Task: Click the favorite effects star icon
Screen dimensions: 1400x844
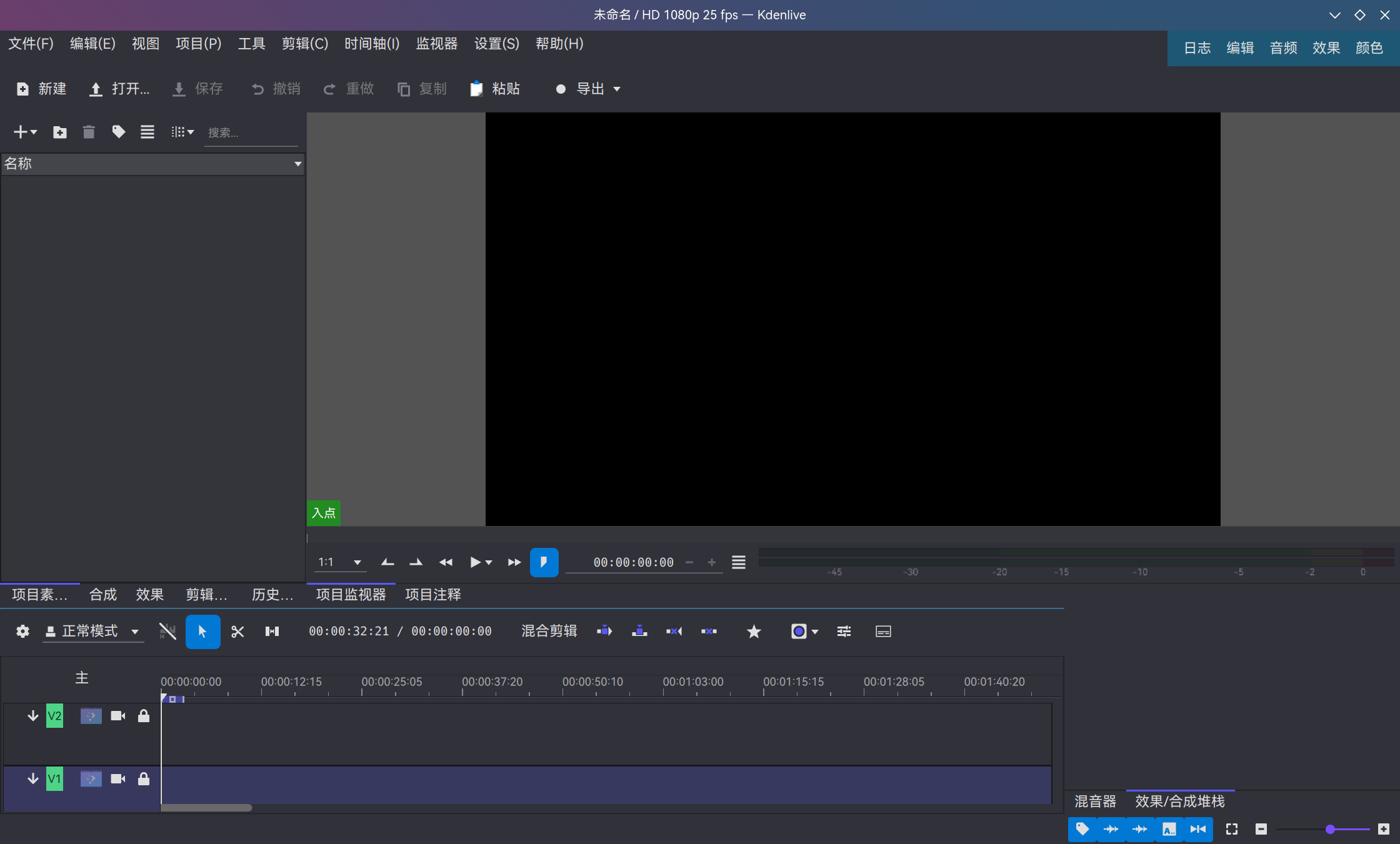Action: [754, 632]
